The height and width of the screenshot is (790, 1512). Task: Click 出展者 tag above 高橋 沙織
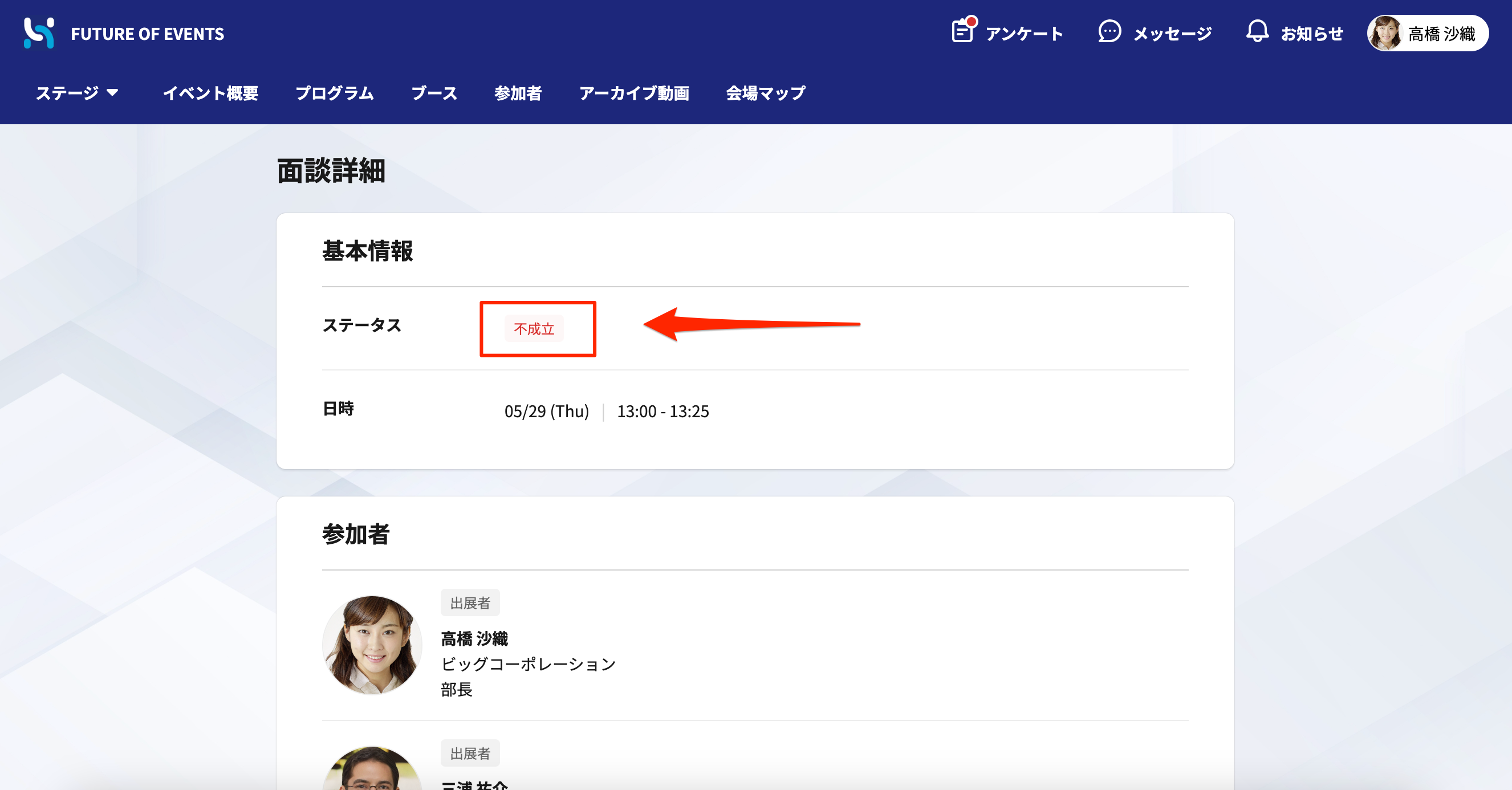(470, 603)
